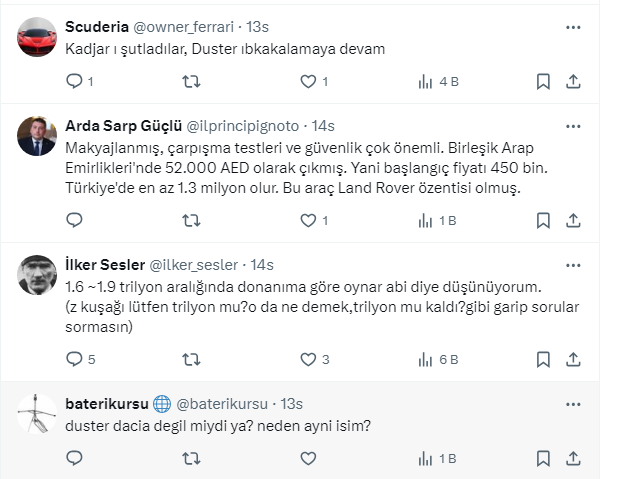
Task: Bookmark the baterikursu tweet
Action: coord(542,458)
